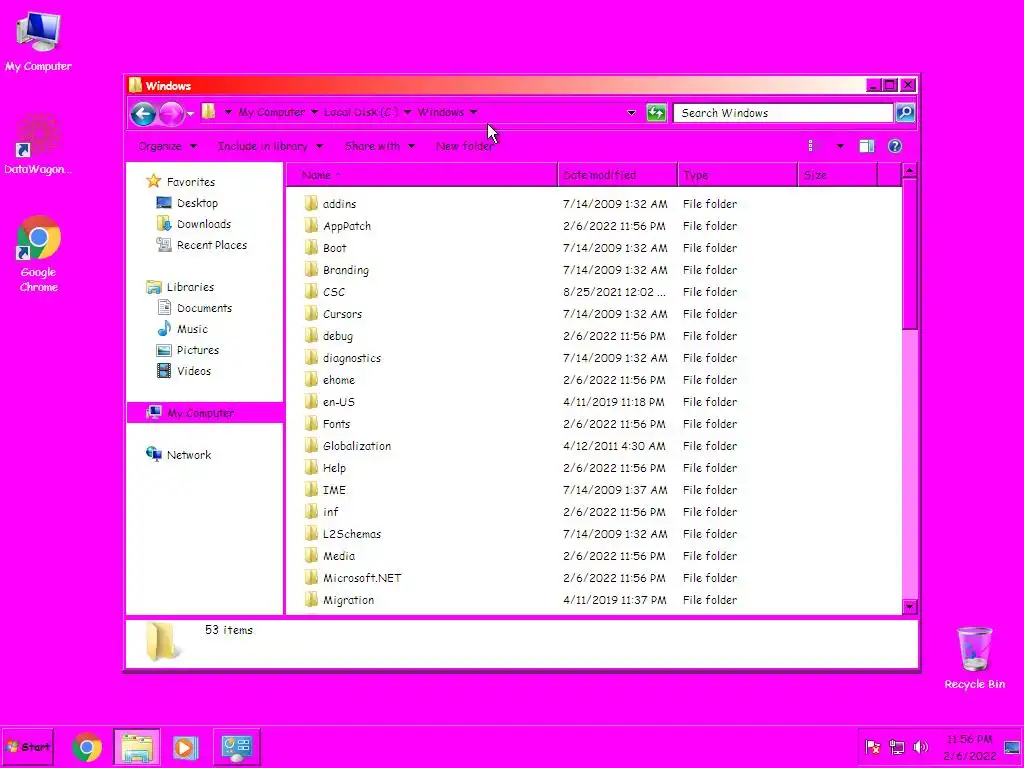The height and width of the screenshot is (768, 1024).
Task: Navigate to My Computer breadcrumb
Action: click(271, 112)
